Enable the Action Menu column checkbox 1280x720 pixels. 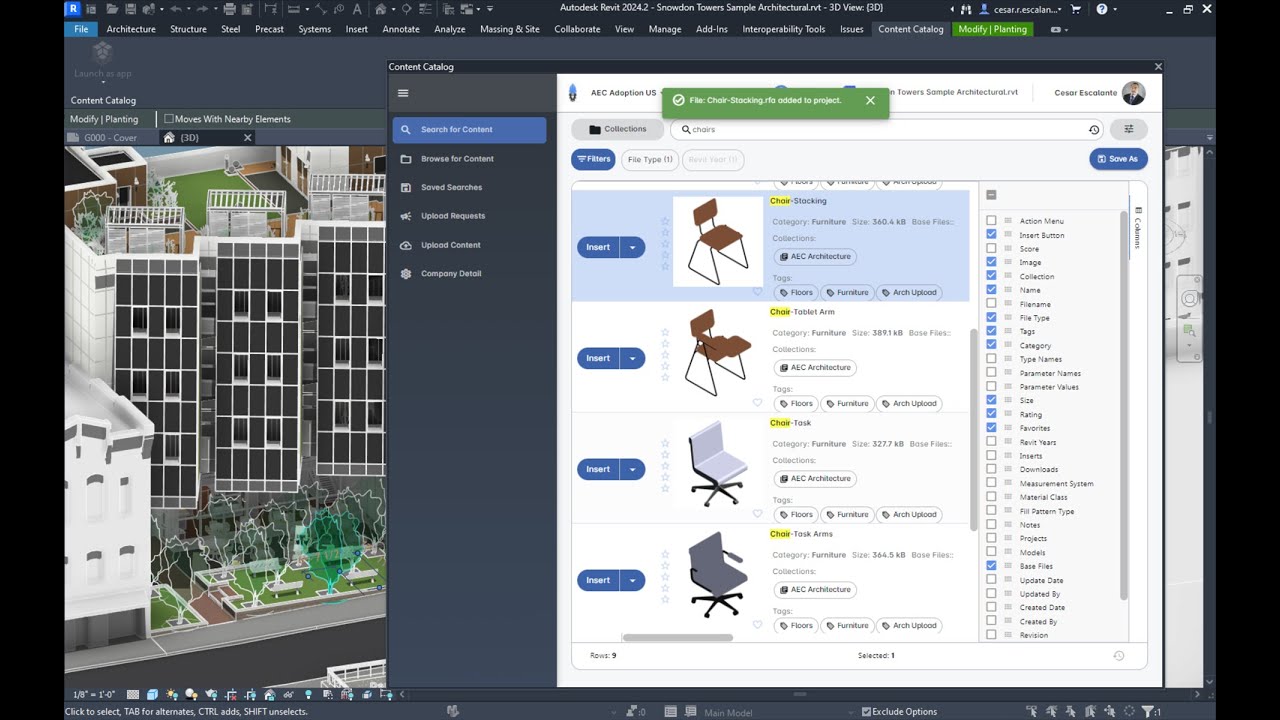991,221
